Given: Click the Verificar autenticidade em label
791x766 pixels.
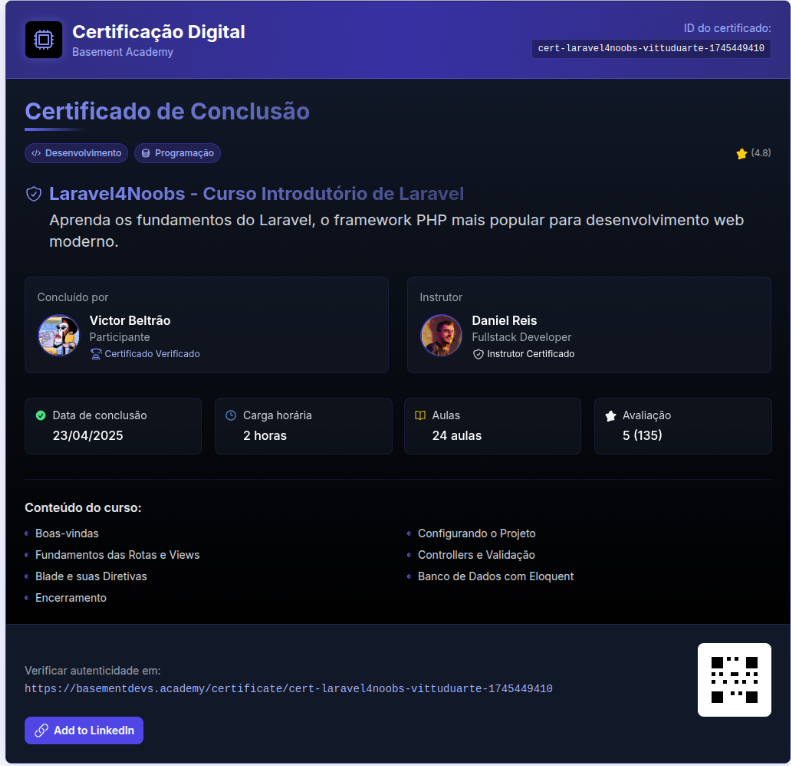Looking at the screenshot, I should (x=92, y=671).
